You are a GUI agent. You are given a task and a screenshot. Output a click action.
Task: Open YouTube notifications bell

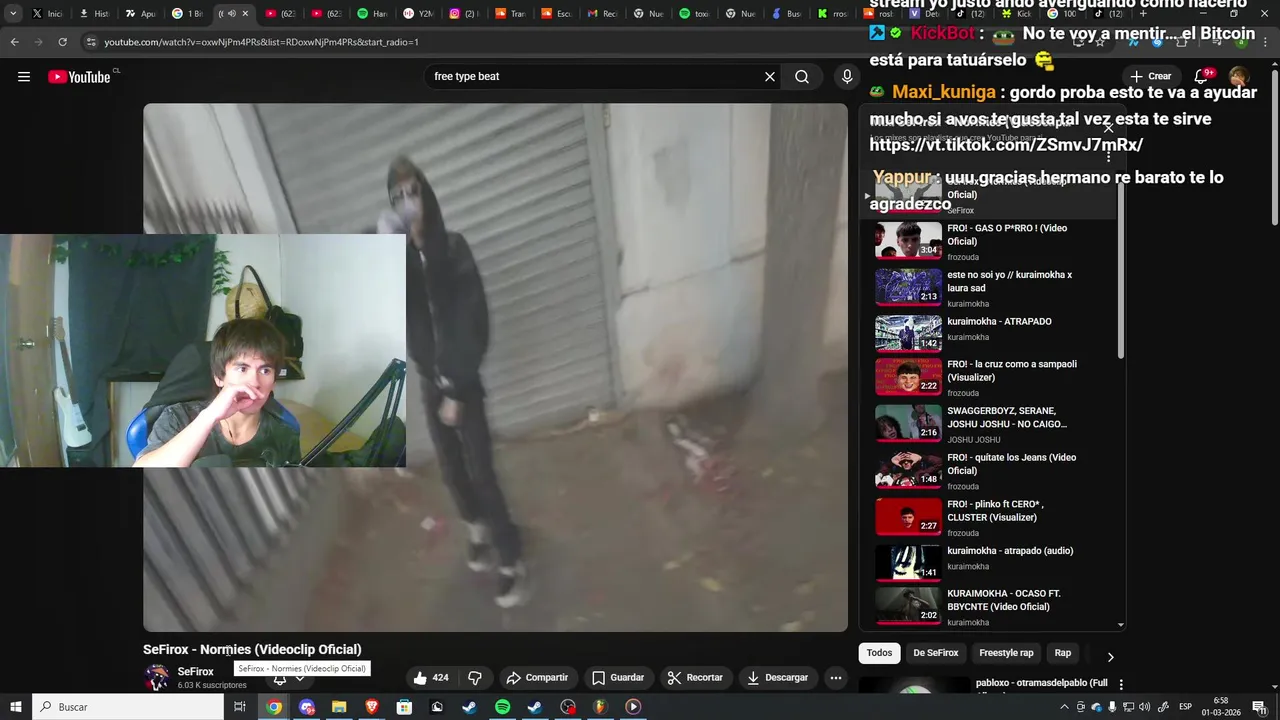click(1203, 77)
